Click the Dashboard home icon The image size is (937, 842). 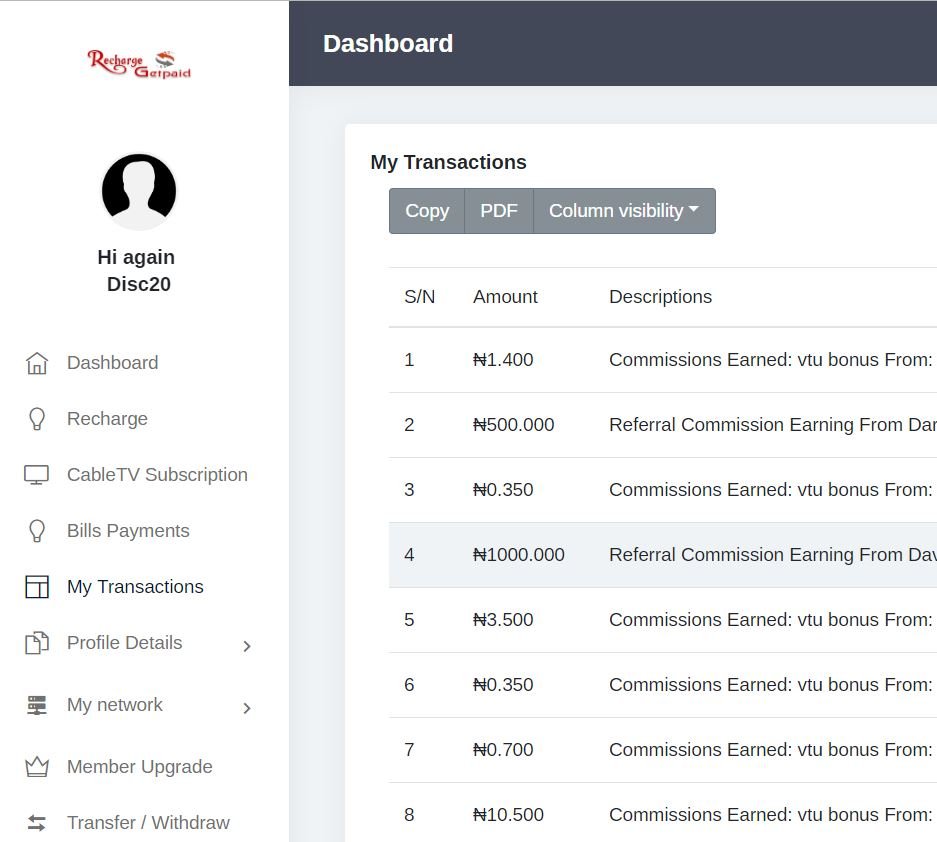coord(36,363)
